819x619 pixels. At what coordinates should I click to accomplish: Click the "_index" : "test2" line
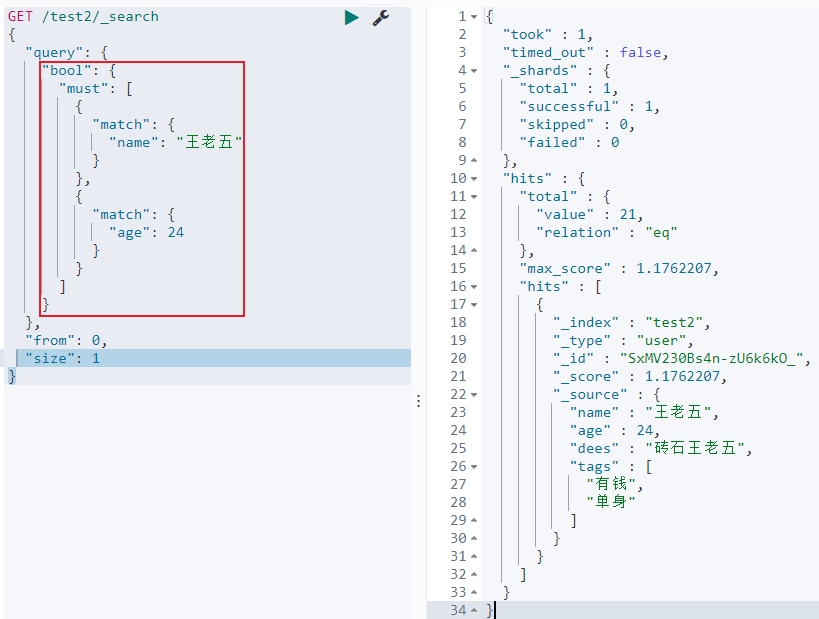point(631,323)
